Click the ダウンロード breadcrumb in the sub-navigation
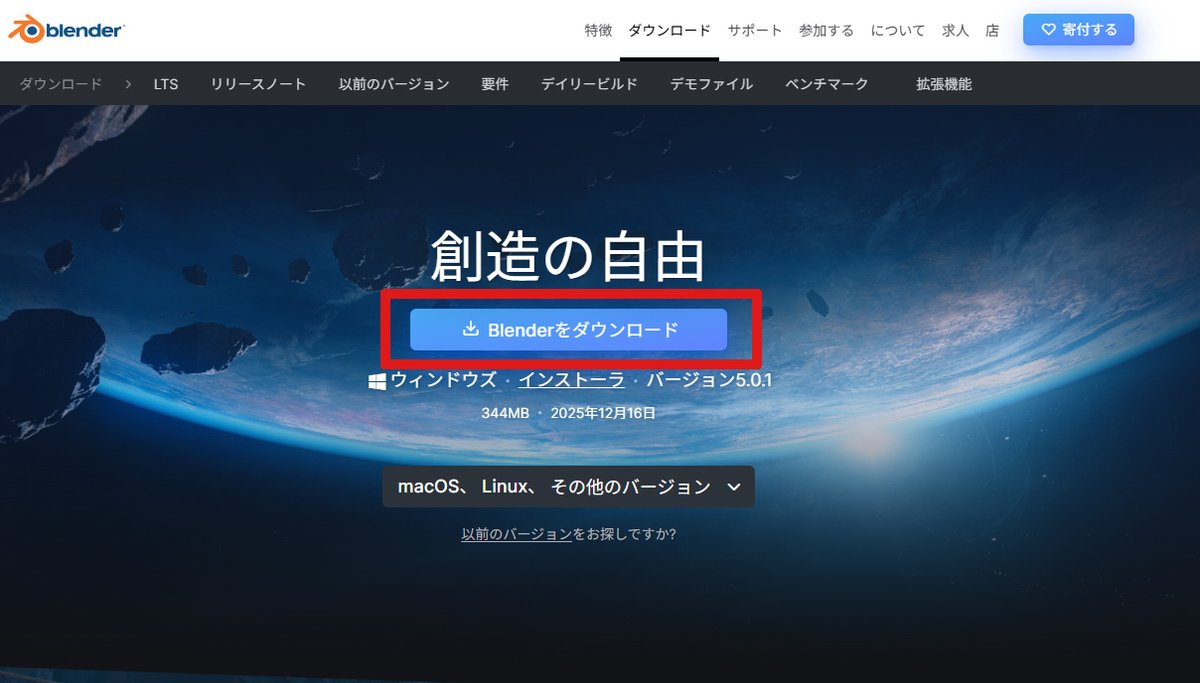 [61, 84]
